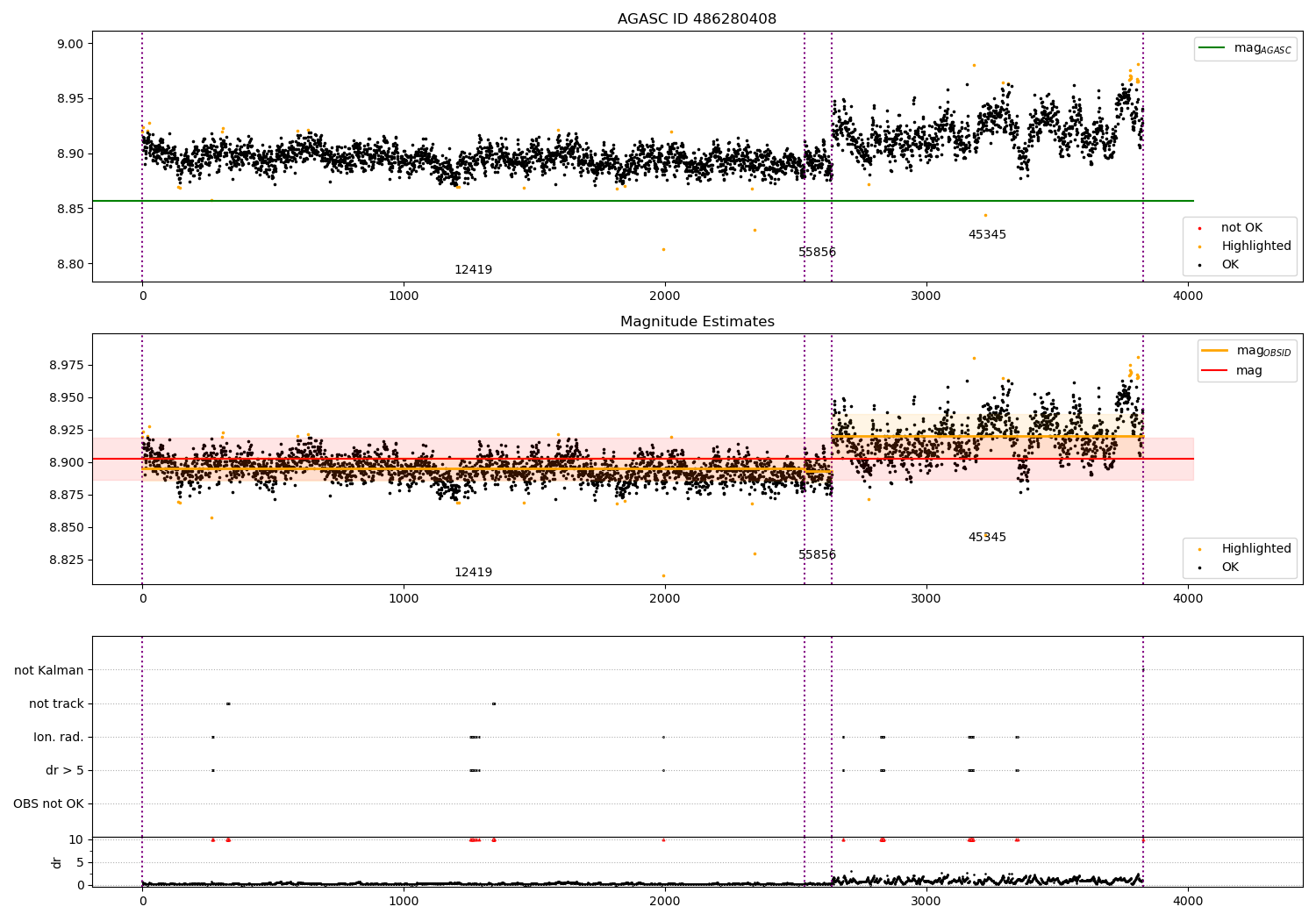Select 'Highlighted' legend entry in Magnitude Estimates plot
The height and width of the screenshot is (921, 1316).
[x=1255, y=549]
